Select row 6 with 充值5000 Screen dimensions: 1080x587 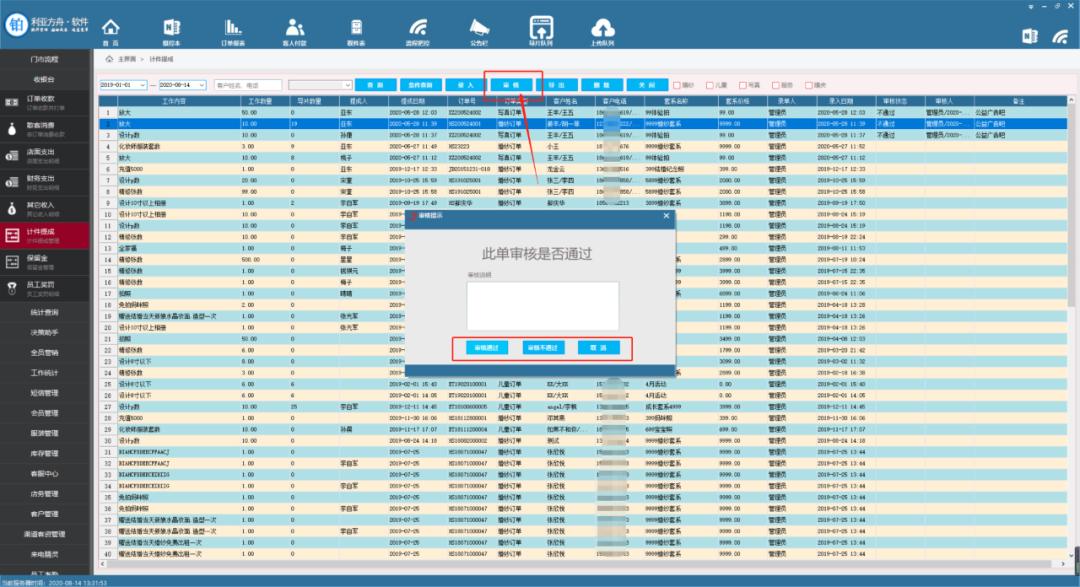584,169
